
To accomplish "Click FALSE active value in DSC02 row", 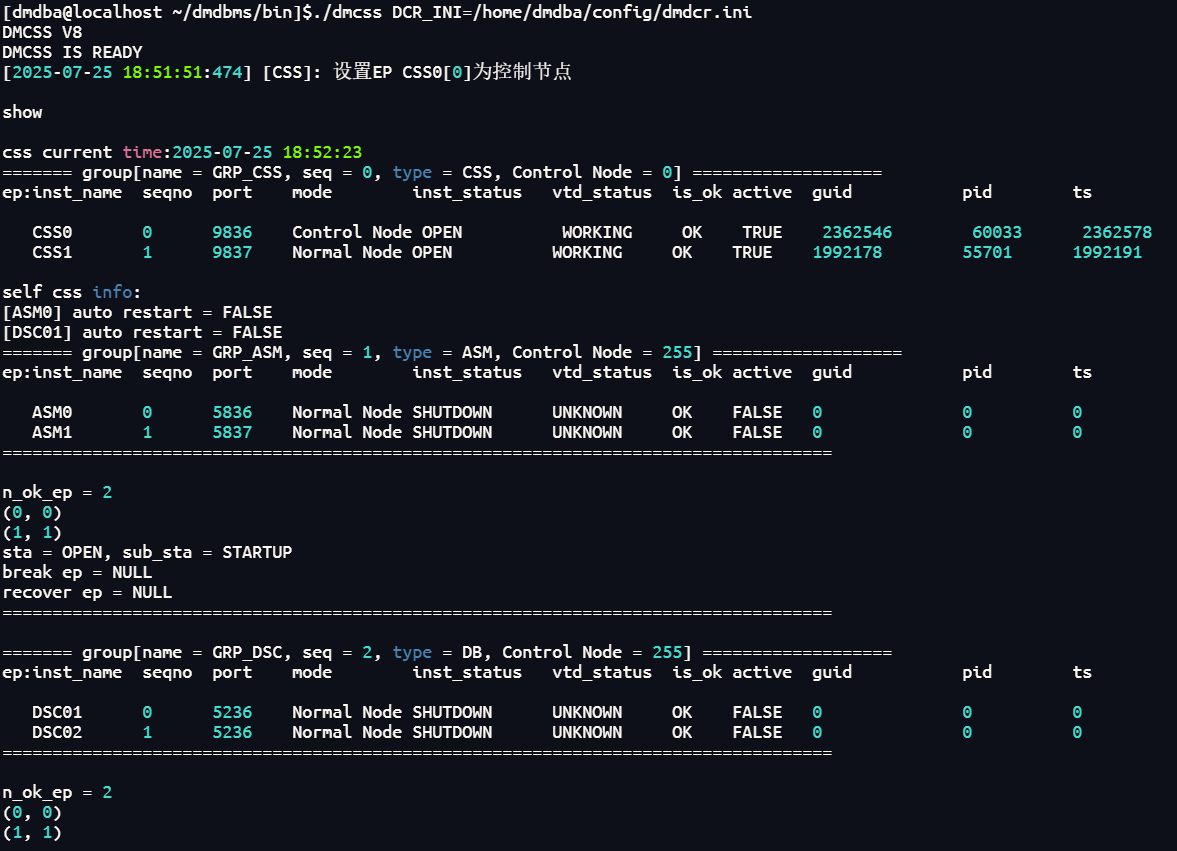I will (757, 732).
